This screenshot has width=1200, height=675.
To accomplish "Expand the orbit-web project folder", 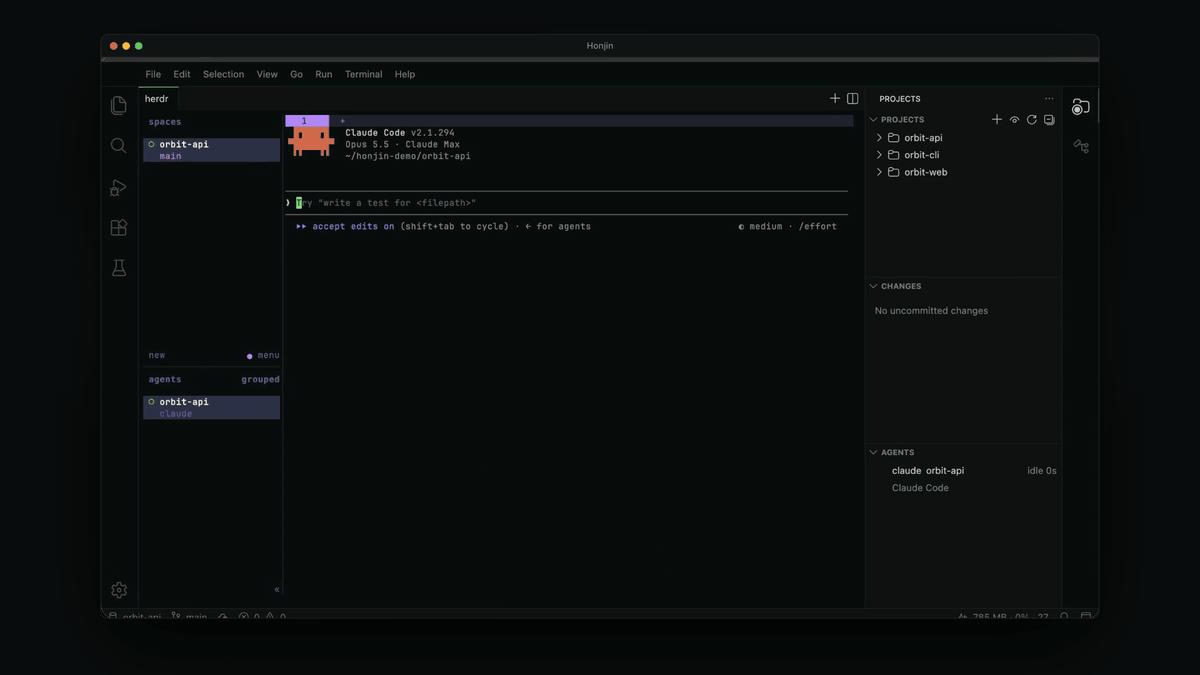I will pyautogui.click(x=879, y=172).
